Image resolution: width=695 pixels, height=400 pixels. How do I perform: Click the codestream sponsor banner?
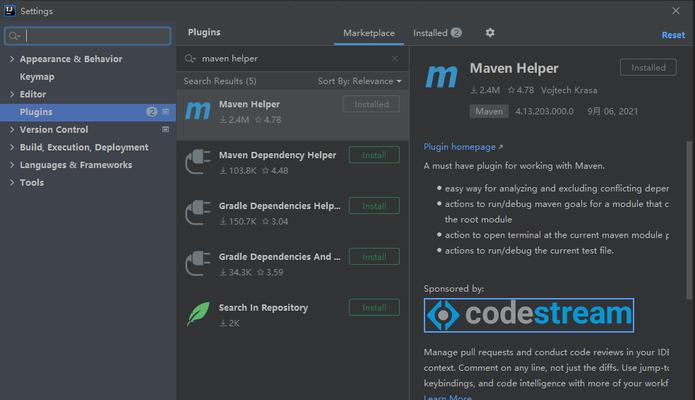529,315
